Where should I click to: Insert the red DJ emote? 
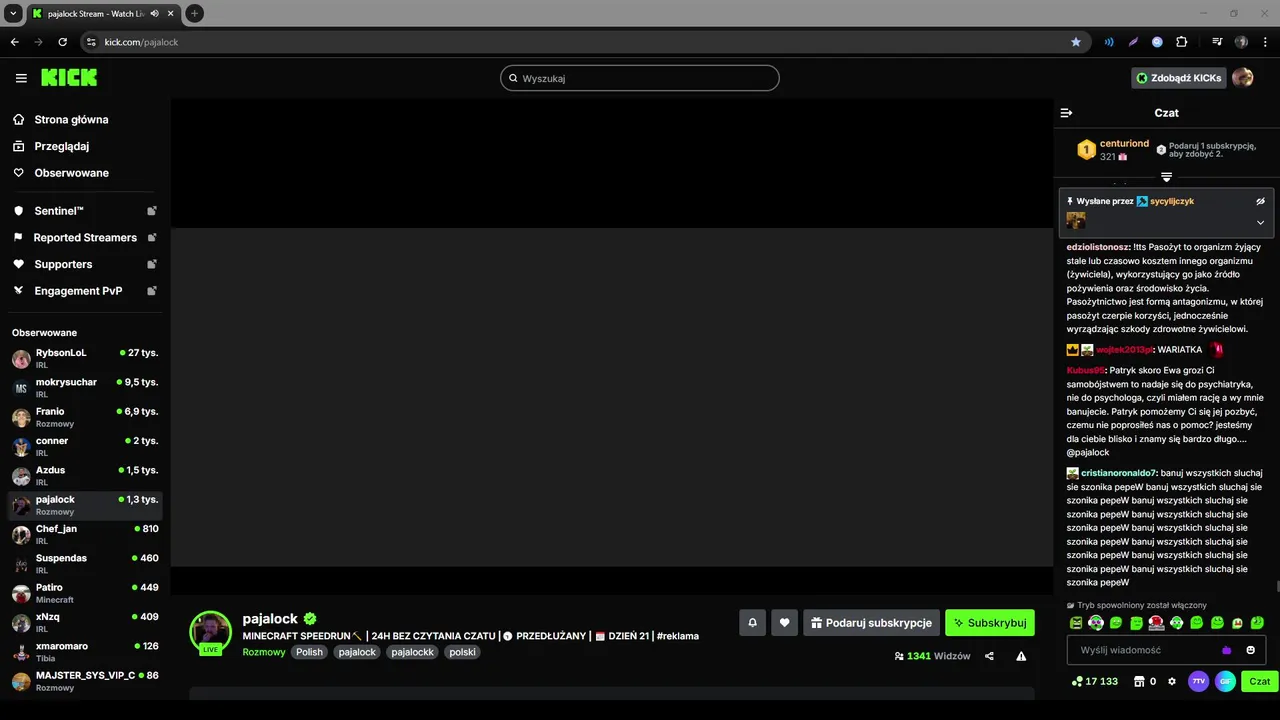[x=1156, y=623]
